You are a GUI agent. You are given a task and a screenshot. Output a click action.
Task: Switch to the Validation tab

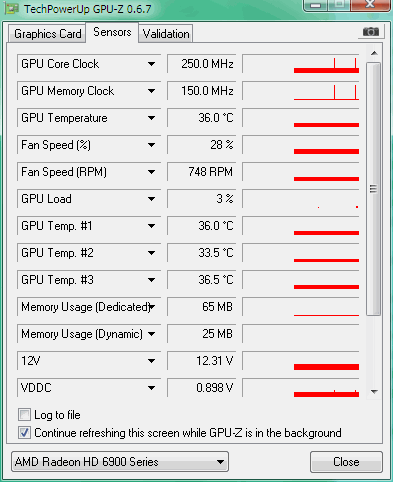click(166, 34)
